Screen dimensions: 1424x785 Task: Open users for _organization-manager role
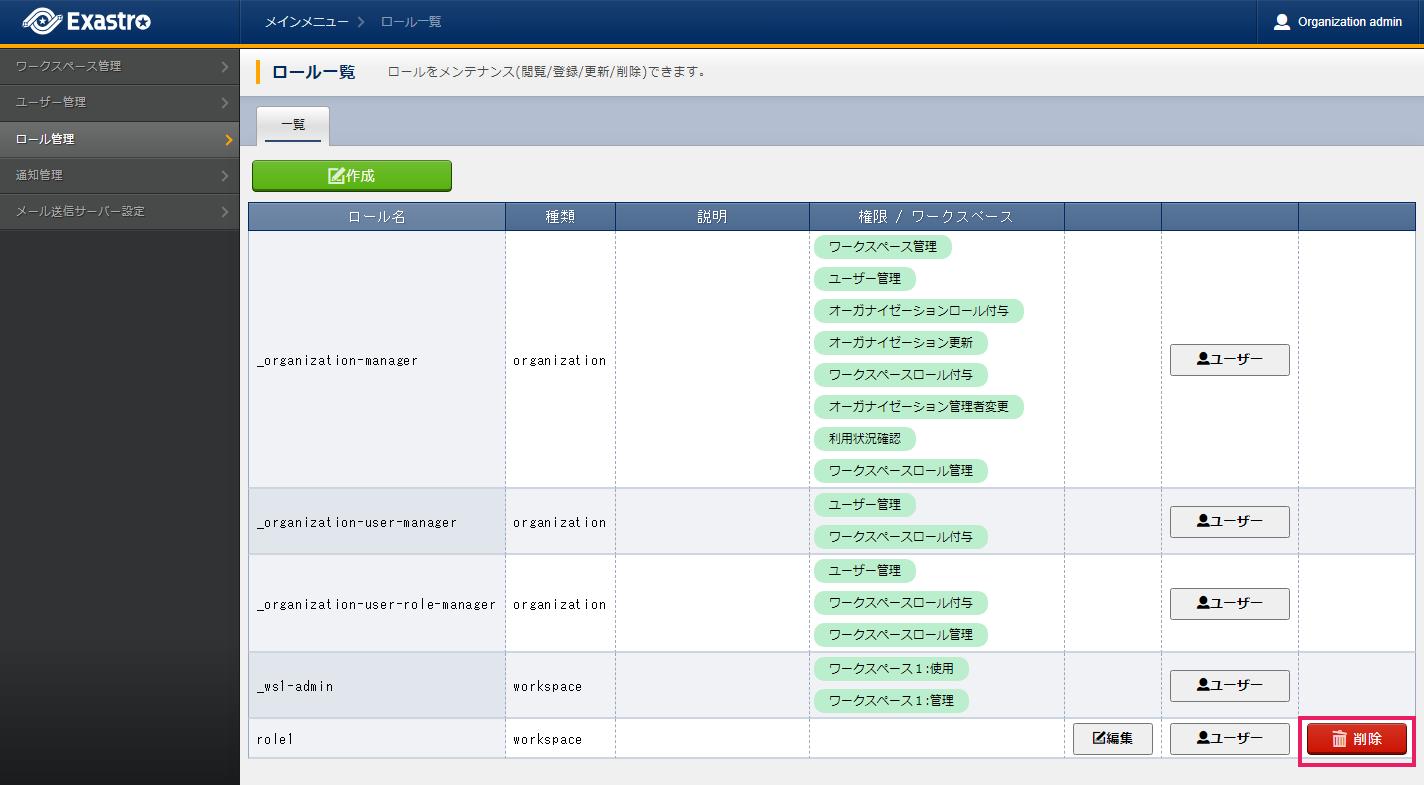click(1229, 360)
